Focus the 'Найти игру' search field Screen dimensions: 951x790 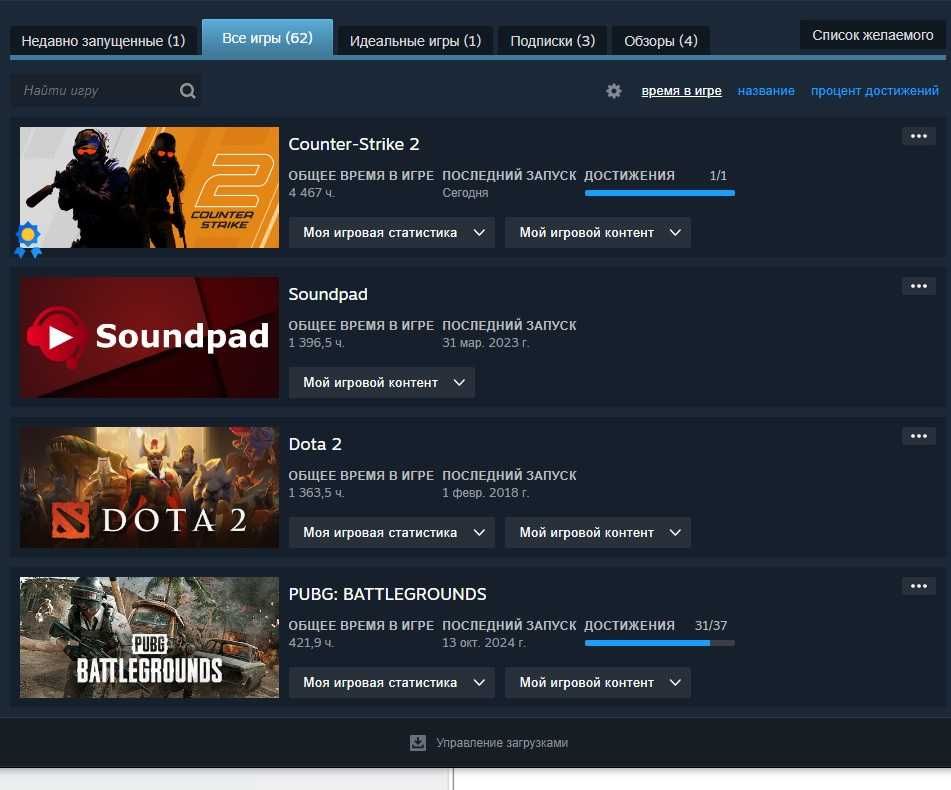pyautogui.click(x=107, y=91)
